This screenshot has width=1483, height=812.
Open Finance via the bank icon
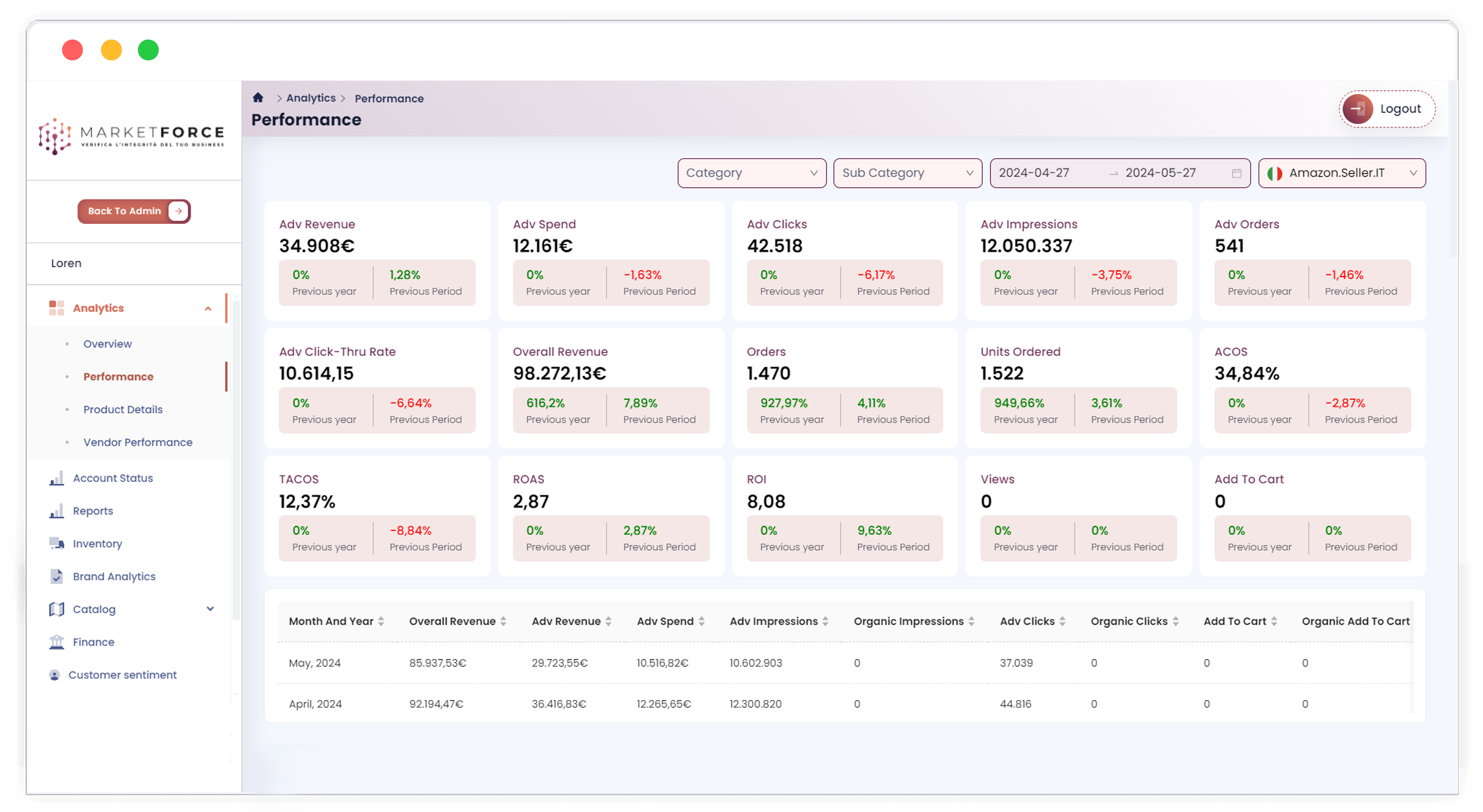(x=57, y=642)
